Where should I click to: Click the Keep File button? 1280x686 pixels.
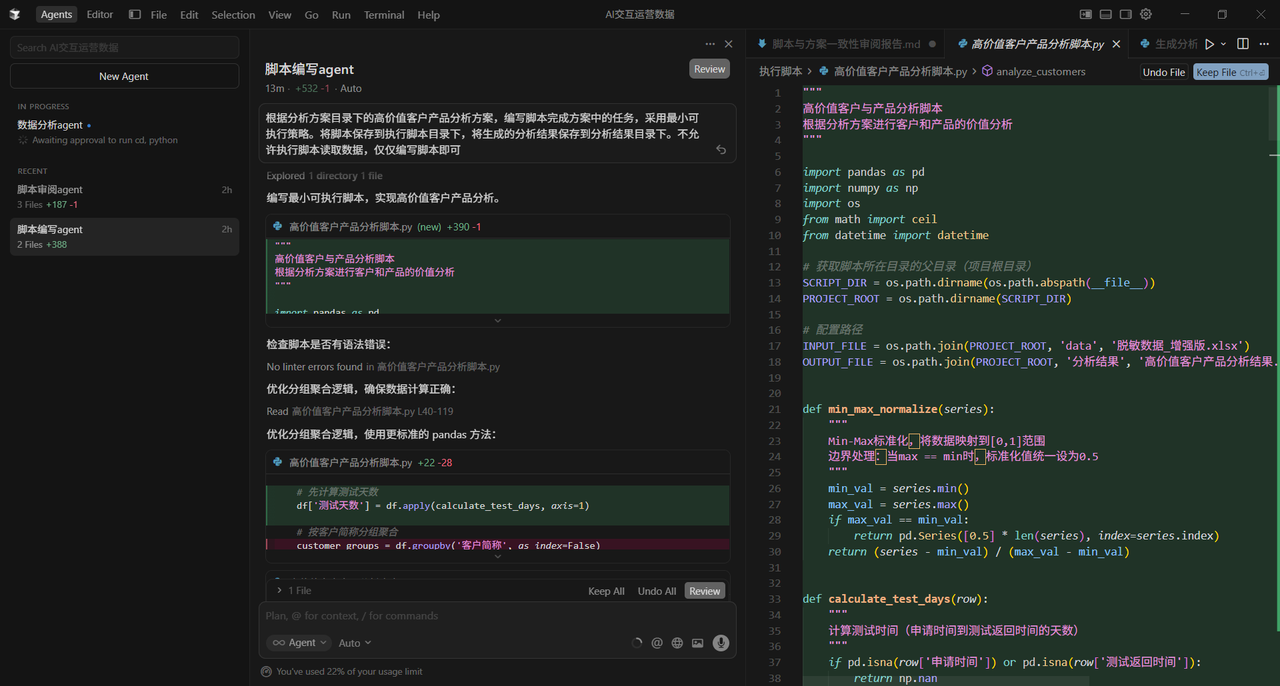pyautogui.click(x=1230, y=72)
